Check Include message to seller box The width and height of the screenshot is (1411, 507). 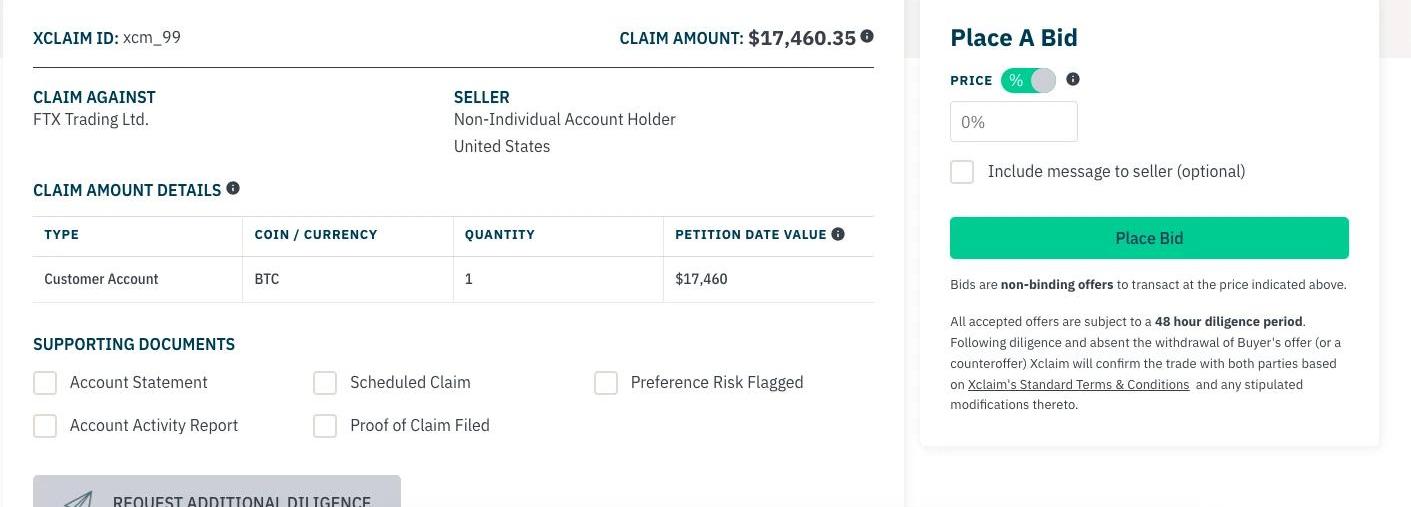[x=962, y=171]
